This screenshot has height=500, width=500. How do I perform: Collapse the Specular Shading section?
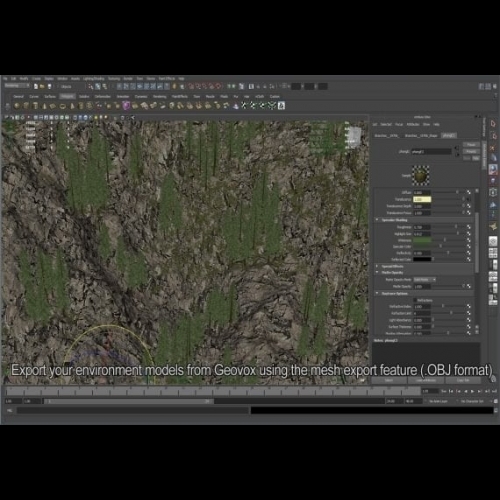377,220
